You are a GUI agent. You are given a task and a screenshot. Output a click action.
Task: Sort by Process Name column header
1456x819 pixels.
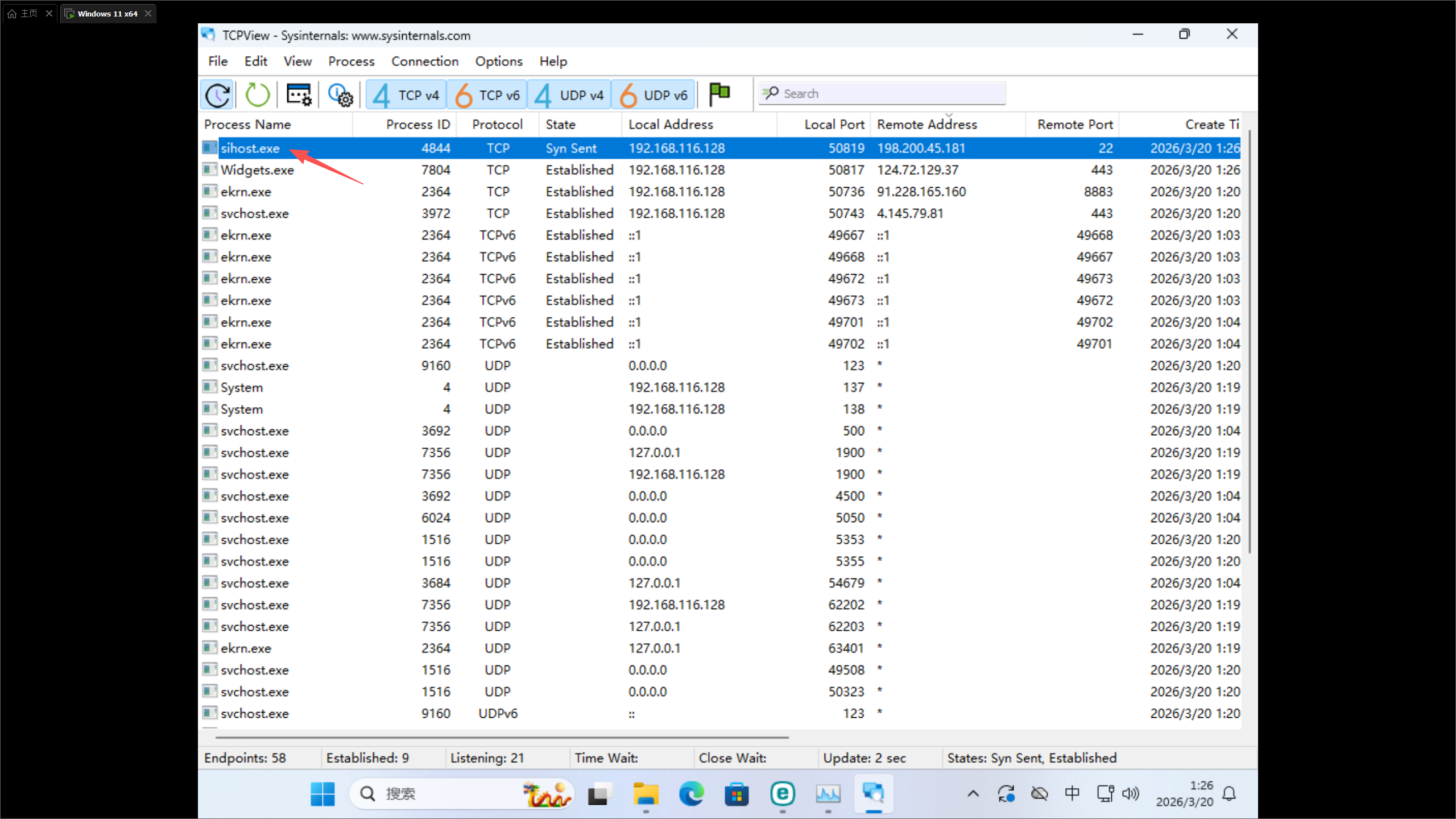coord(247,125)
